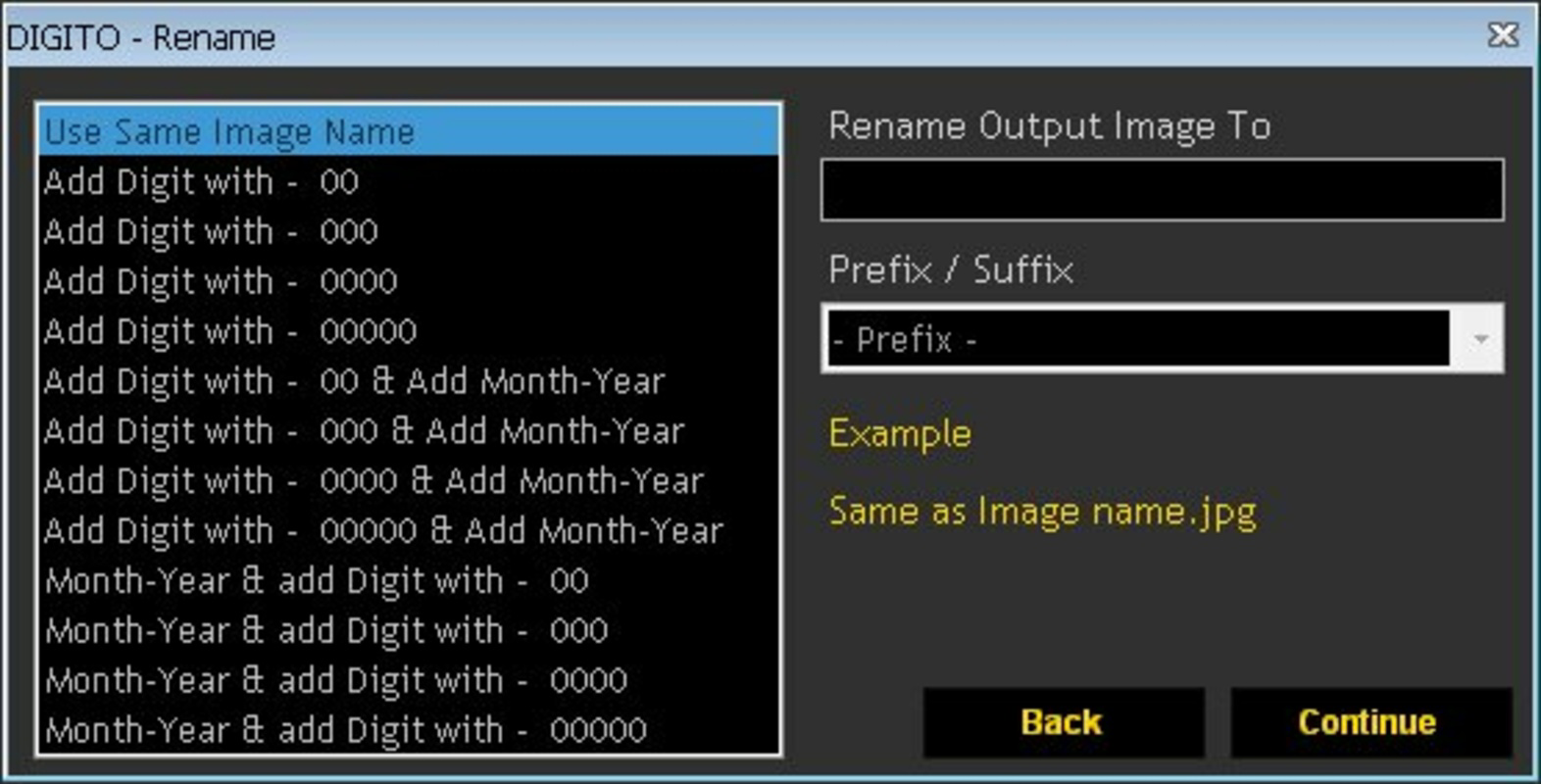Select 'Add Digit with - 0000 & Add Month-Year'
The height and width of the screenshot is (784, 1541).
[x=409, y=481]
